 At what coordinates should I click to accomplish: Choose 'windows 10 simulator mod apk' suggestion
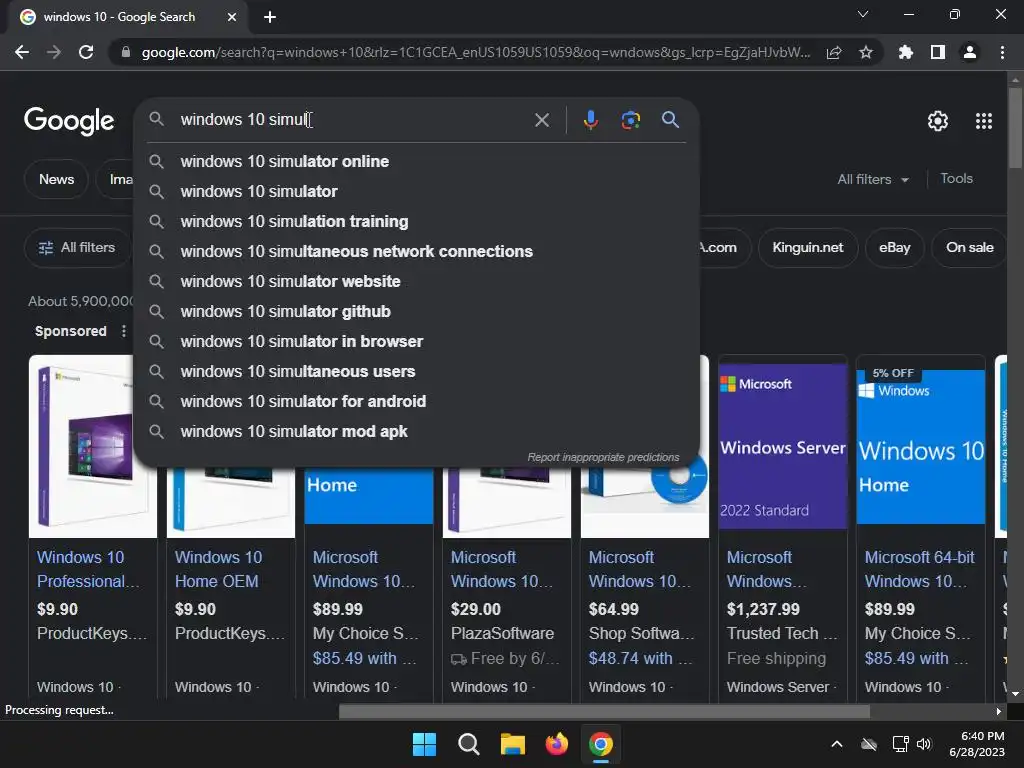point(416,432)
